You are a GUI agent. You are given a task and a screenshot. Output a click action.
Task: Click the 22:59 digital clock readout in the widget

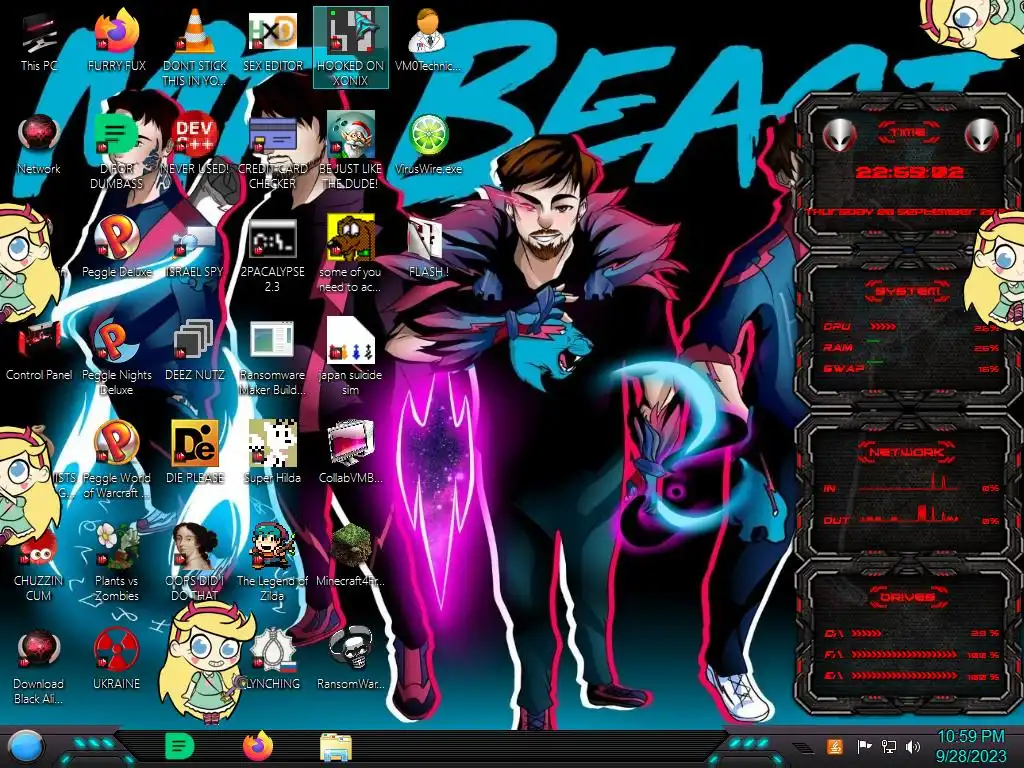click(x=909, y=172)
